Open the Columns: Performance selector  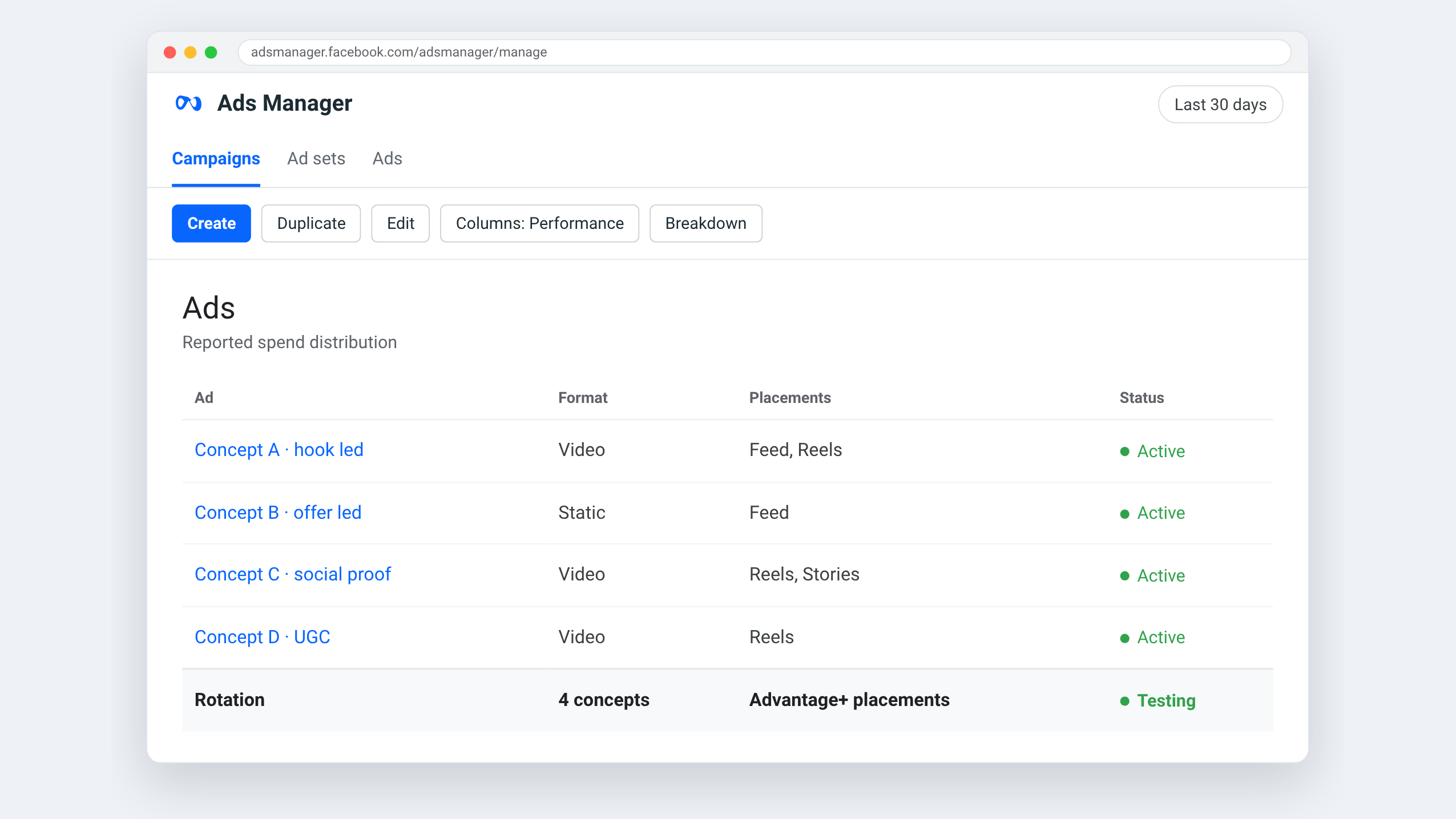tap(539, 223)
